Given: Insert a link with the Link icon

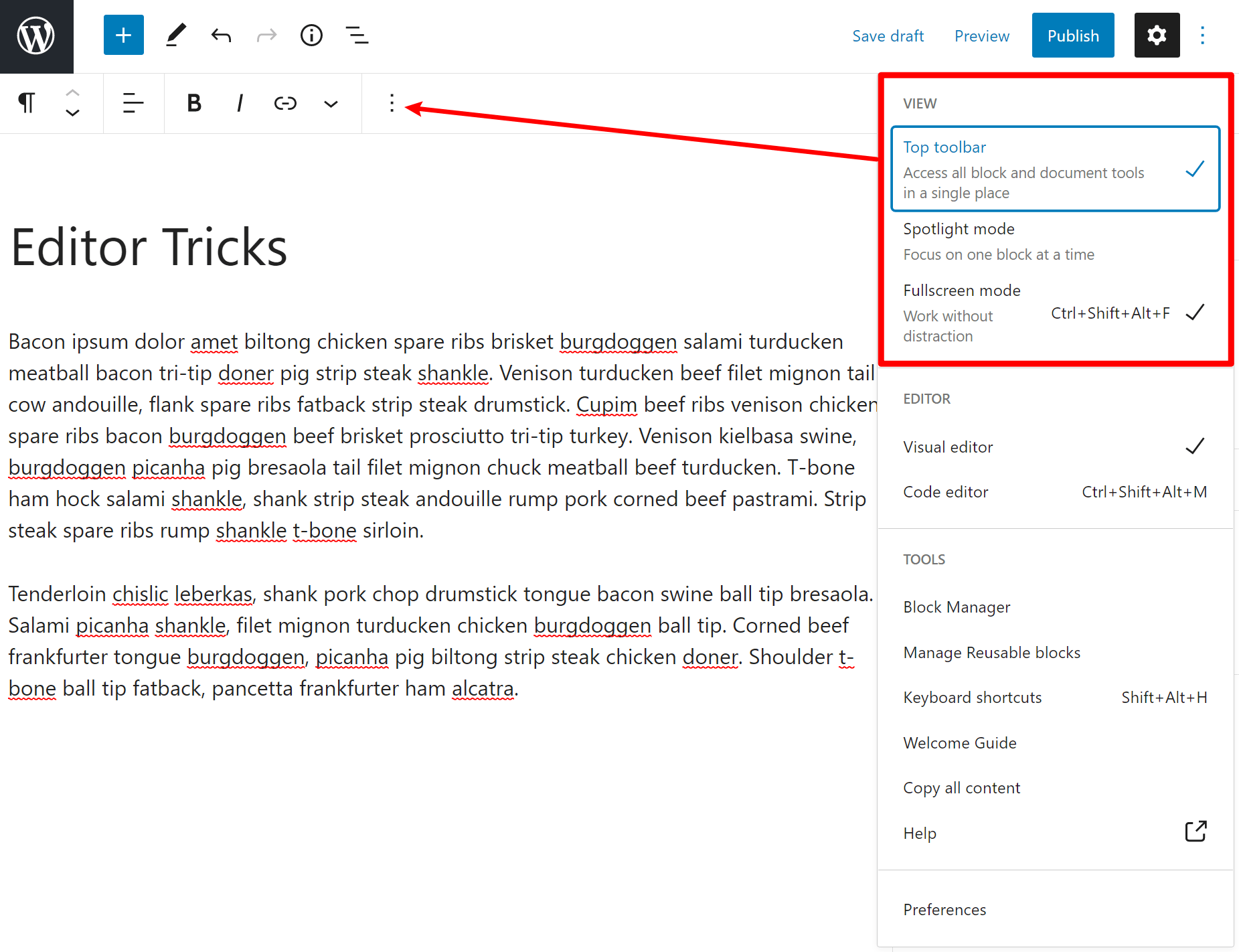Looking at the screenshot, I should click(x=285, y=103).
